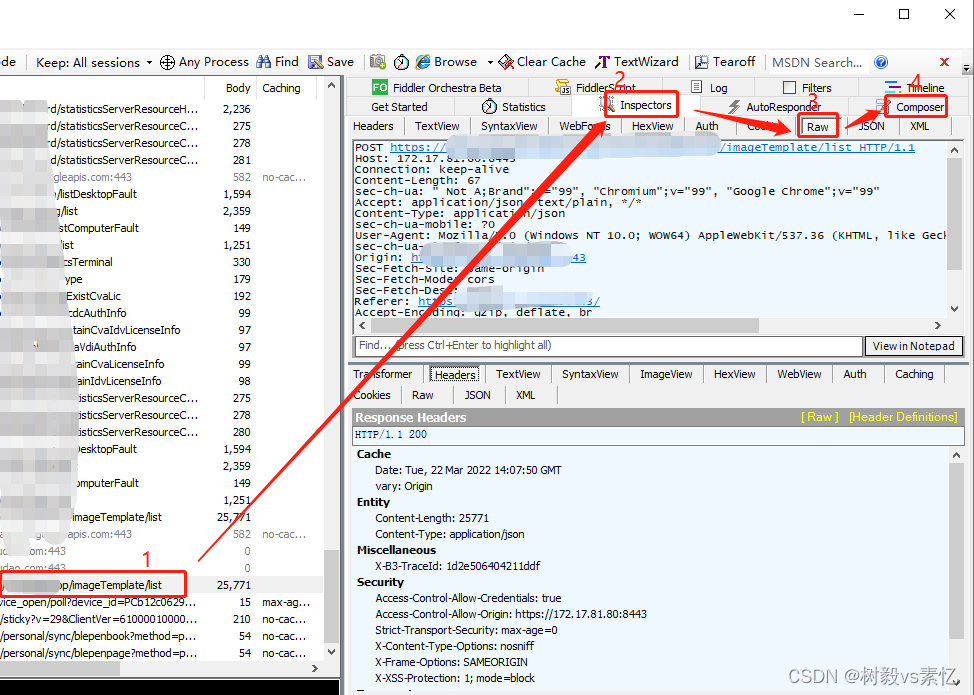
Task: Open the Fiddler Orchestra Beta tab
Action: coord(437,88)
